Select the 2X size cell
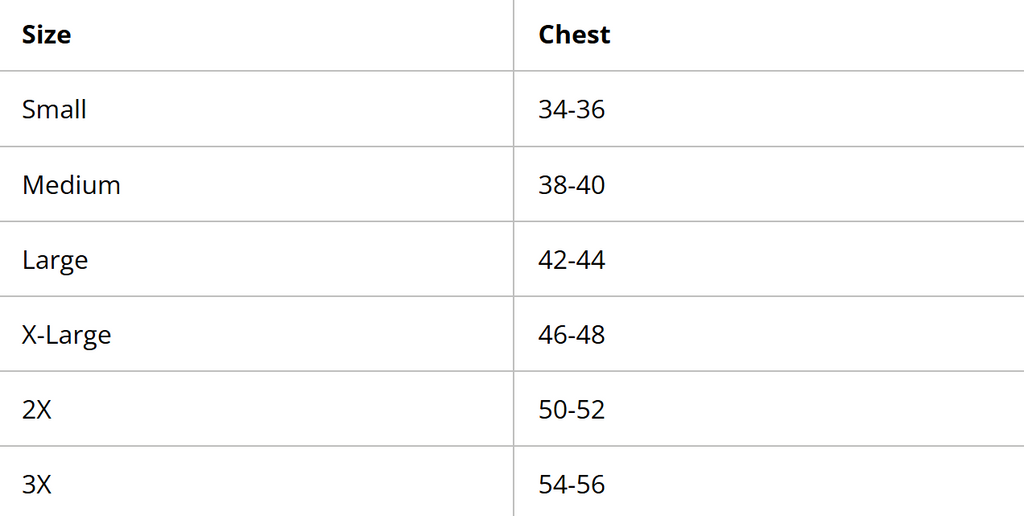Viewport: 1024px width, 516px height. pyautogui.click(x=37, y=410)
